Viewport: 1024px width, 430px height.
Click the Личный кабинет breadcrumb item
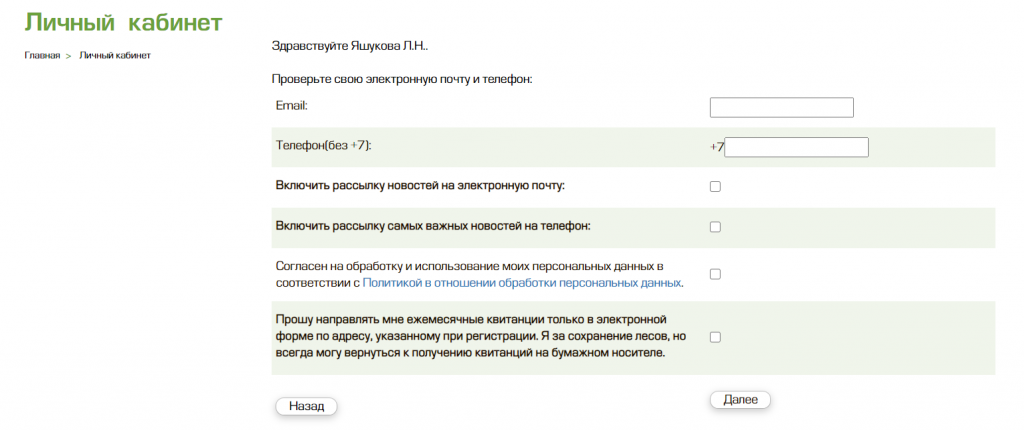point(115,55)
